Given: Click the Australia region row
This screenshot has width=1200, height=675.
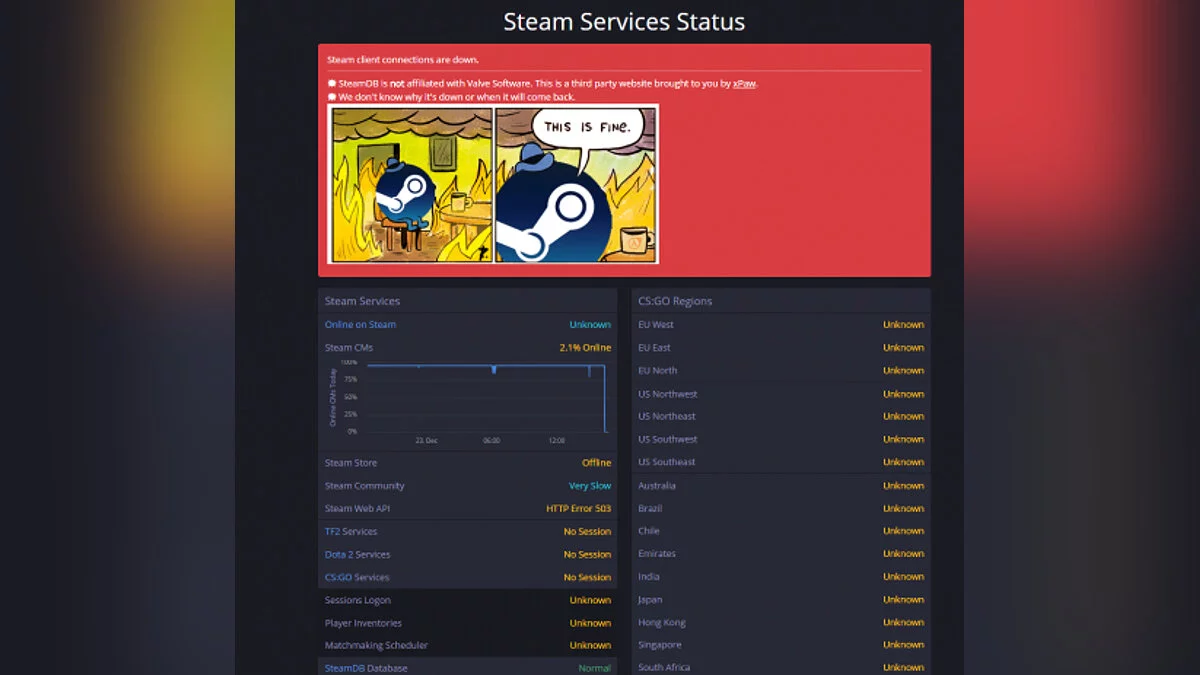Looking at the screenshot, I should pyautogui.click(x=781, y=486).
